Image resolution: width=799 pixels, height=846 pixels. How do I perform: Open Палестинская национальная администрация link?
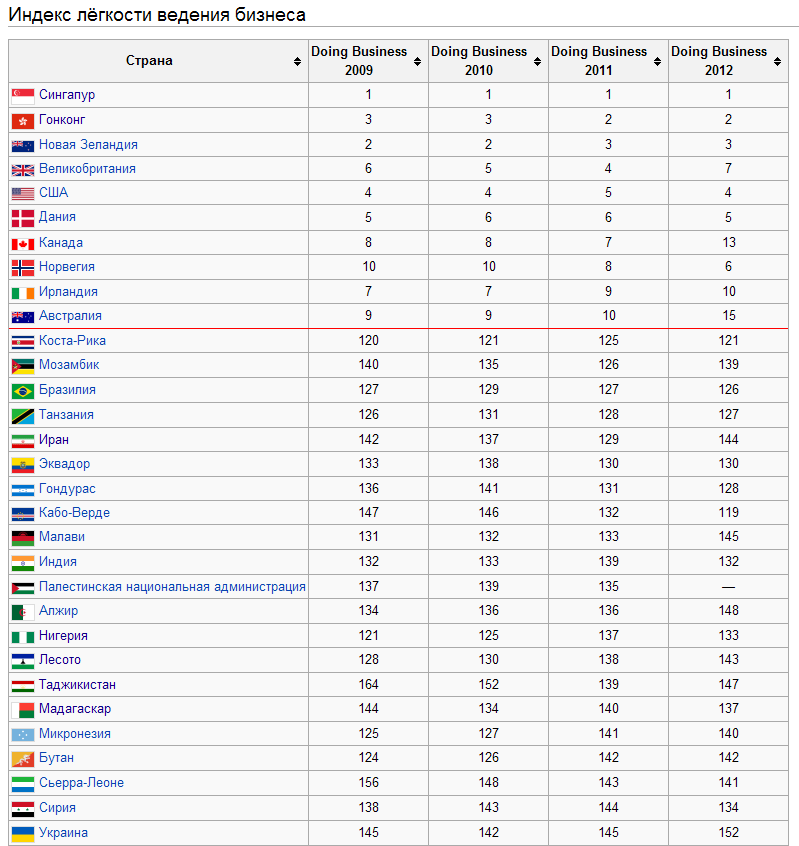pyautogui.click(x=172, y=586)
